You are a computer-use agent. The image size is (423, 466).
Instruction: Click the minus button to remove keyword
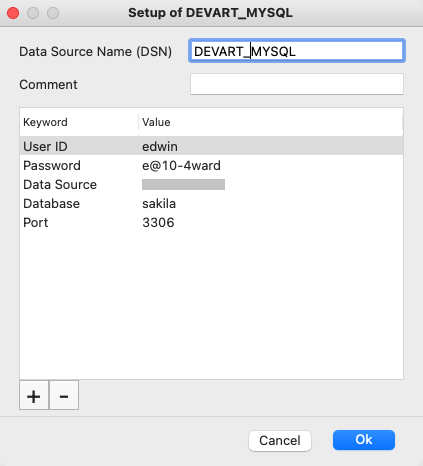[64, 395]
